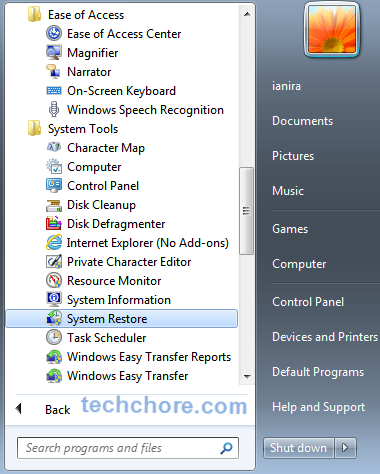The width and height of the screenshot is (380, 474).
Task: Launch Windows Easy Transfer Reports by label
Action: (x=149, y=357)
